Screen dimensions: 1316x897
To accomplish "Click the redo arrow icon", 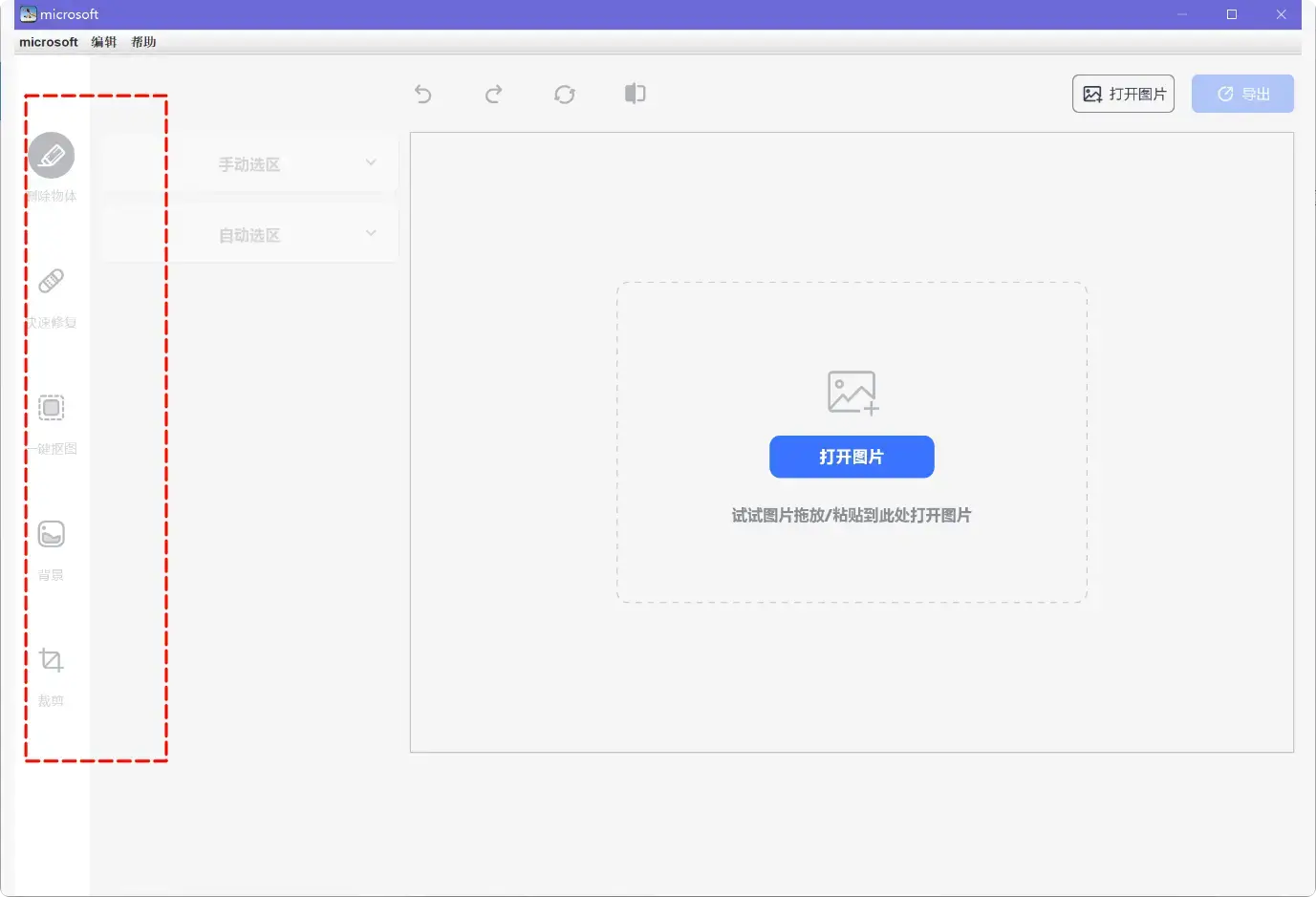I will (493, 94).
